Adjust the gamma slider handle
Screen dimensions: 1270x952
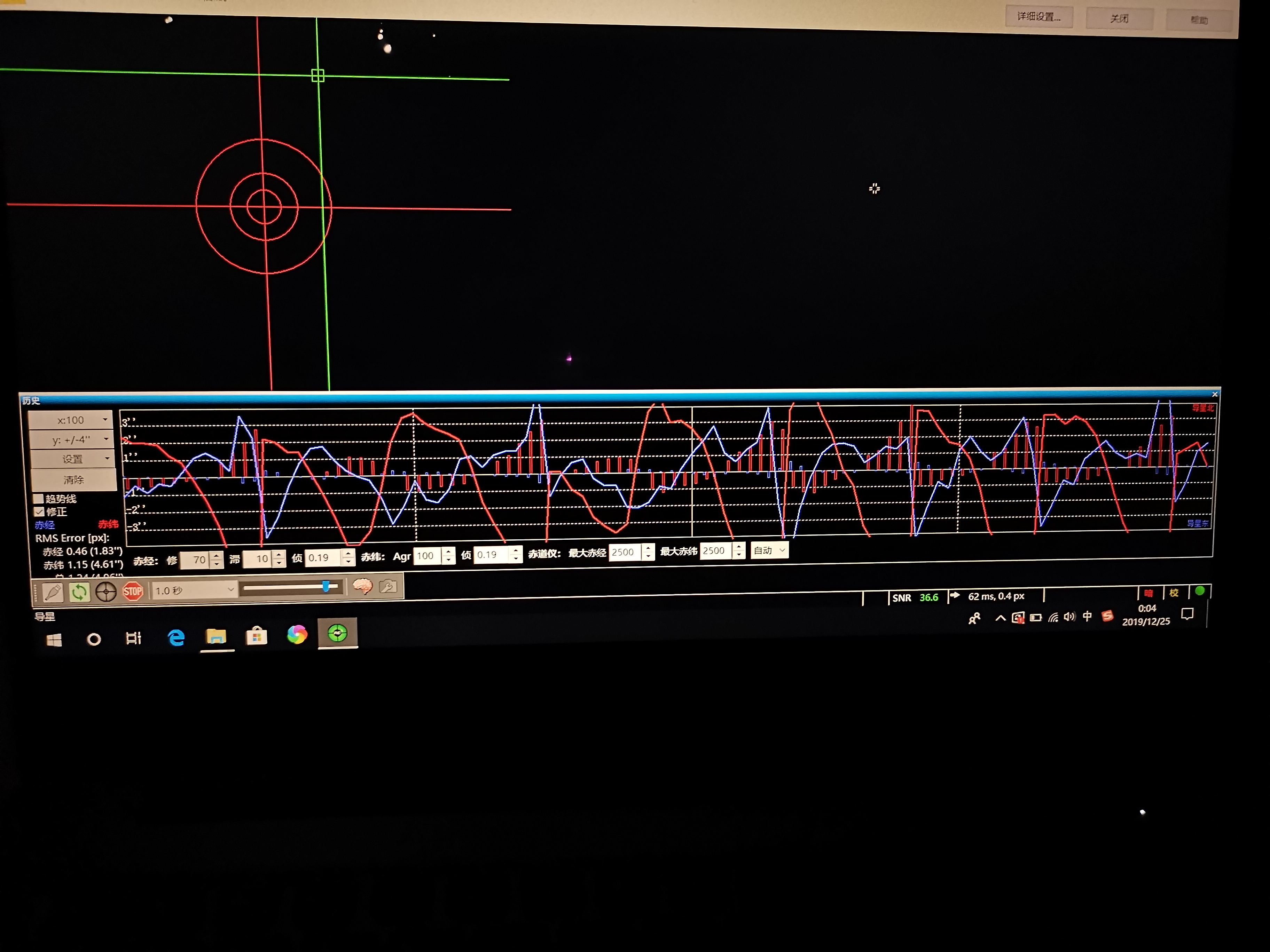pyautogui.click(x=326, y=586)
